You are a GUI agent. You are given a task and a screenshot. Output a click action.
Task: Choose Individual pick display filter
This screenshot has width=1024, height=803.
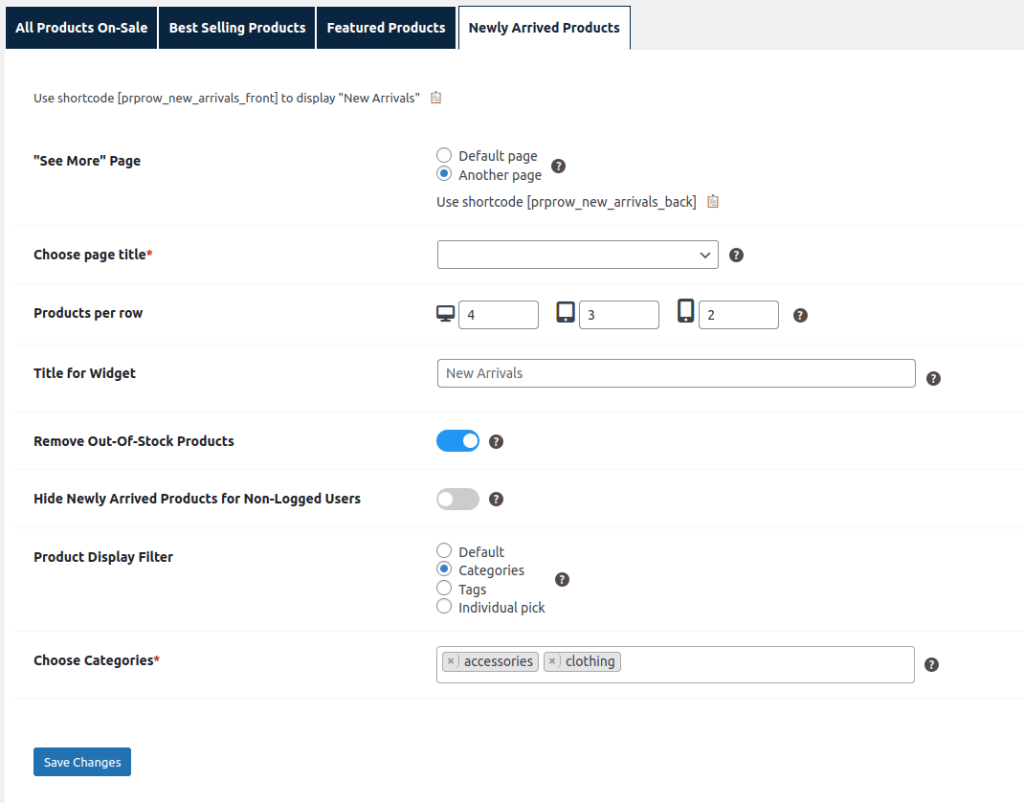click(444, 607)
